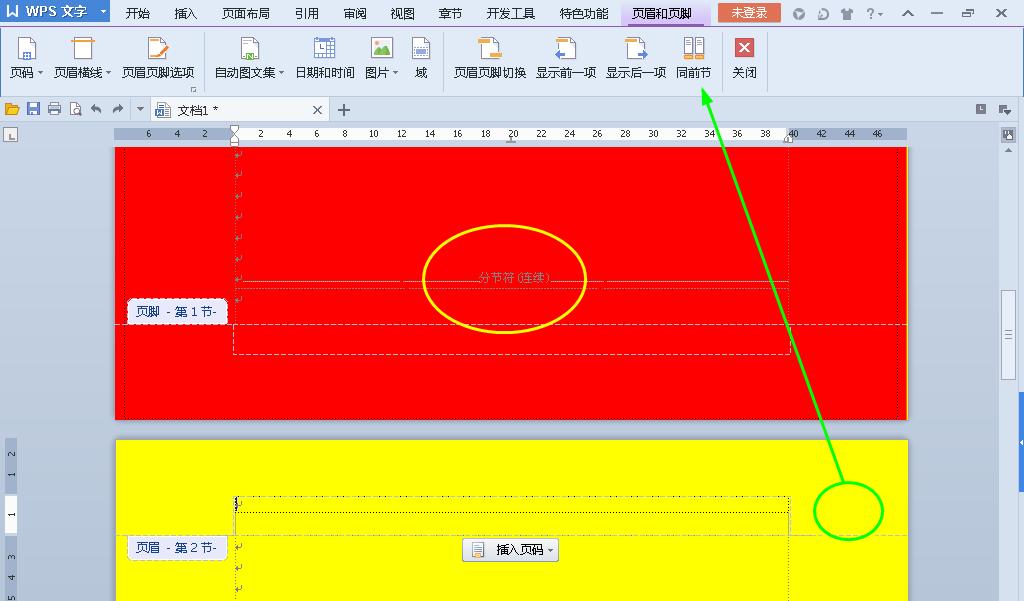Switch to the 章节 tab
Screen dimensions: 1024x601
[x=450, y=13]
